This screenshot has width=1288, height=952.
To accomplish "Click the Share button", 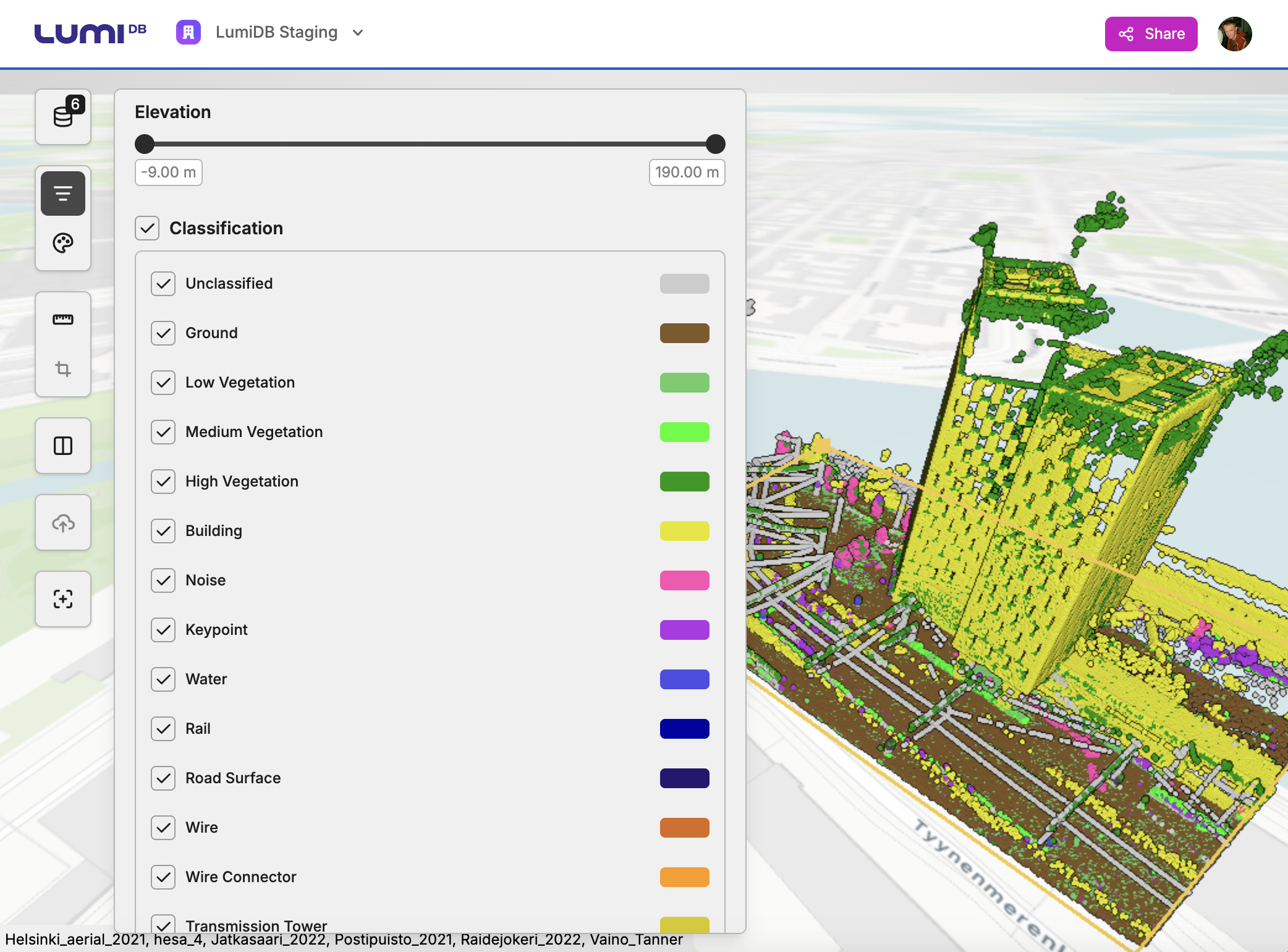I will (1151, 34).
